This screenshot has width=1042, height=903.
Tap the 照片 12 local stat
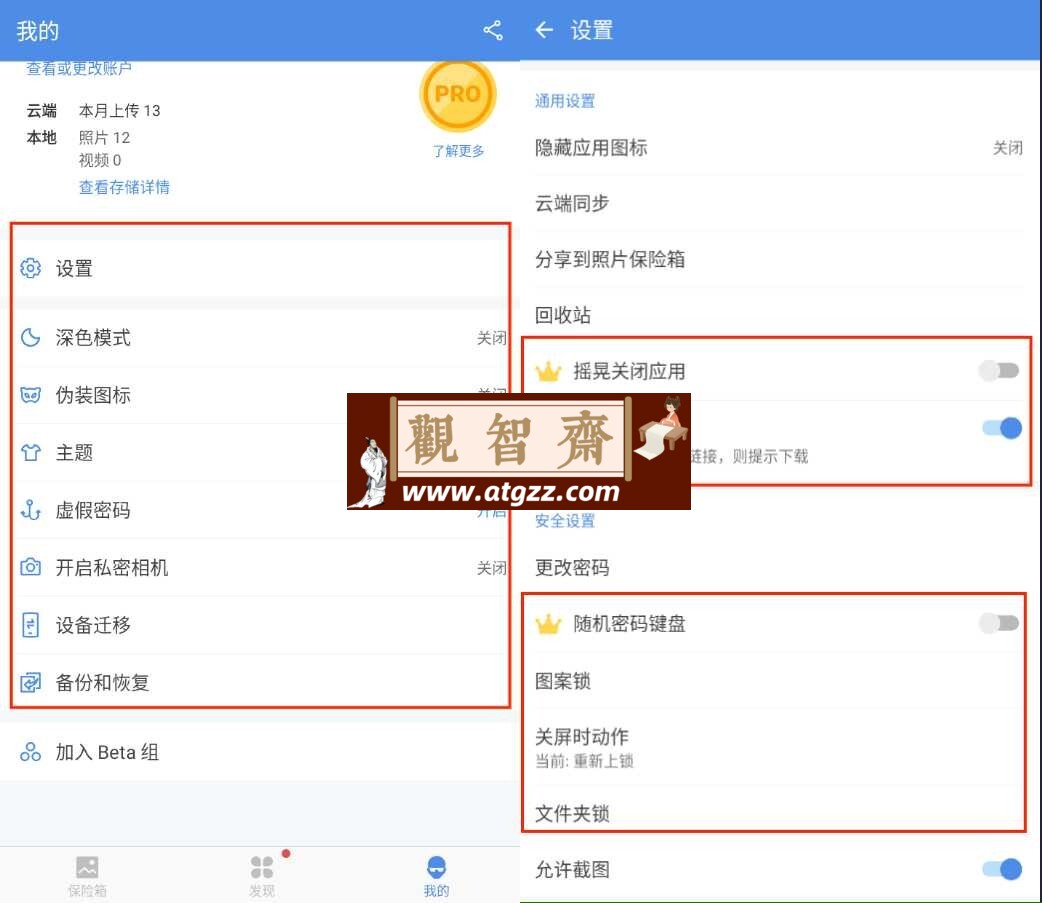(x=104, y=138)
